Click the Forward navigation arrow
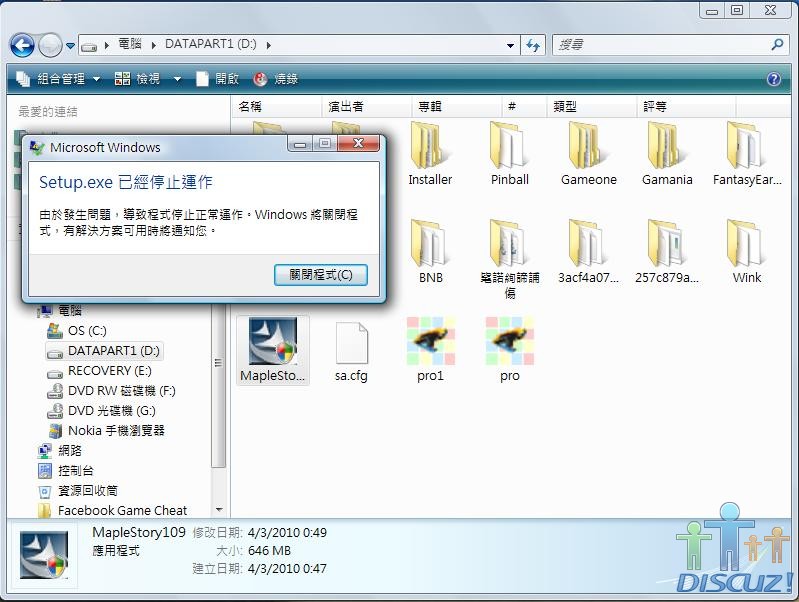 (x=50, y=46)
